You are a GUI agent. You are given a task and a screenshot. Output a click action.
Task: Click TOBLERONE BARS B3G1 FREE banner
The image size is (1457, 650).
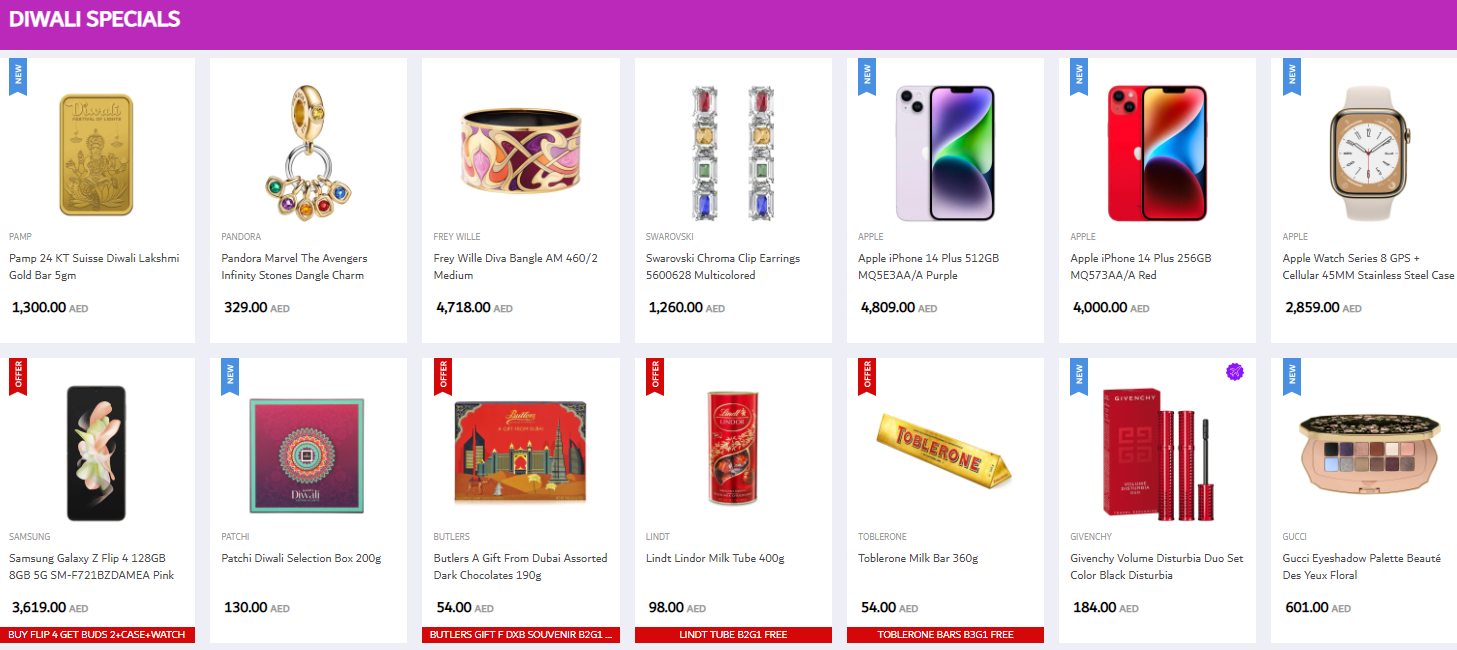click(945, 635)
